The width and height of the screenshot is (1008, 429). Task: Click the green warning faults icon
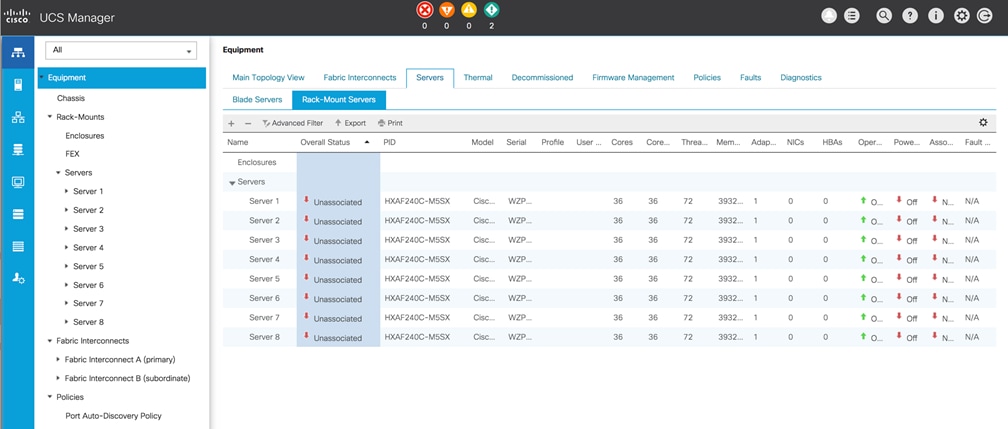point(491,10)
